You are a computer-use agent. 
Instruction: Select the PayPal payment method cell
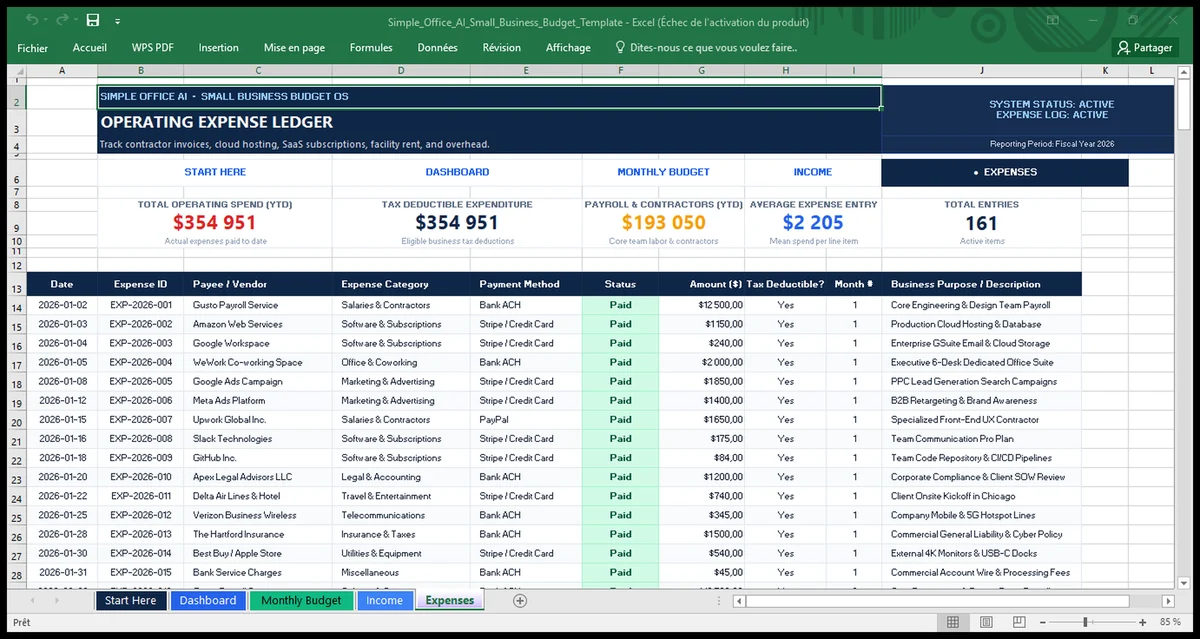pyautogui.click(x=526, y=420)
